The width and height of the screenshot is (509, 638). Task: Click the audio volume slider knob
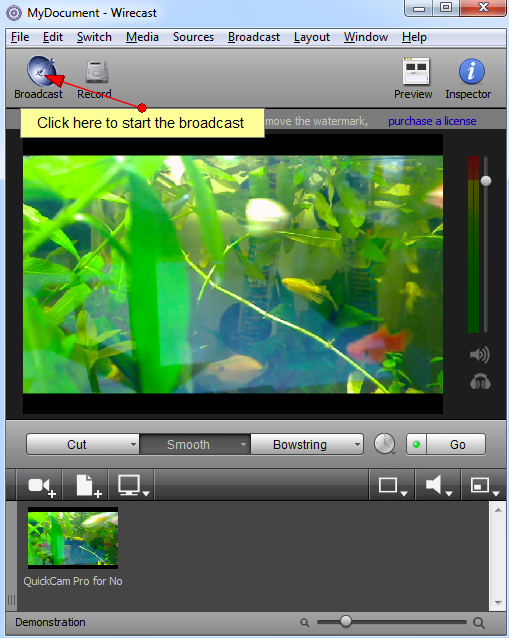click(485, 181)
